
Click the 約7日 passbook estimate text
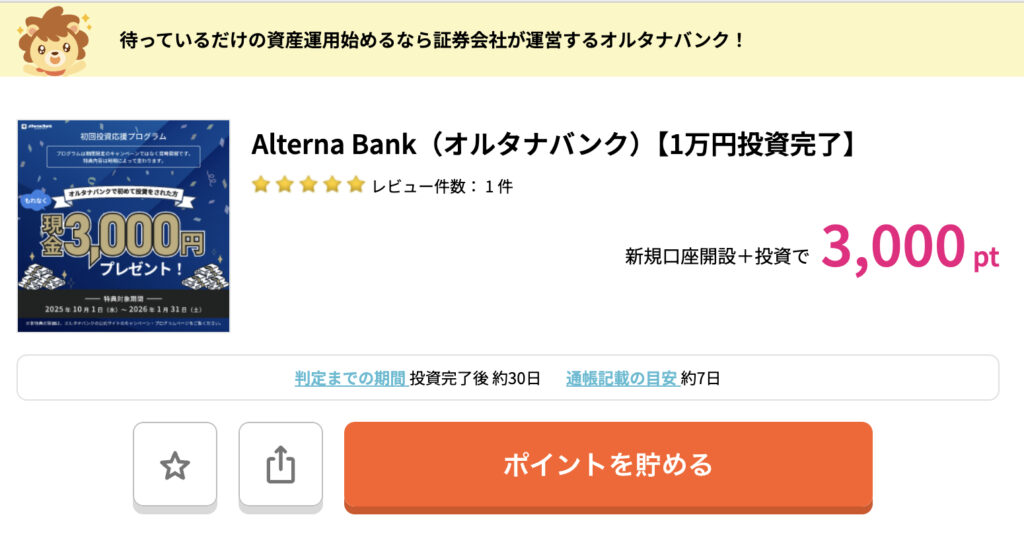(x=700, y=378)
